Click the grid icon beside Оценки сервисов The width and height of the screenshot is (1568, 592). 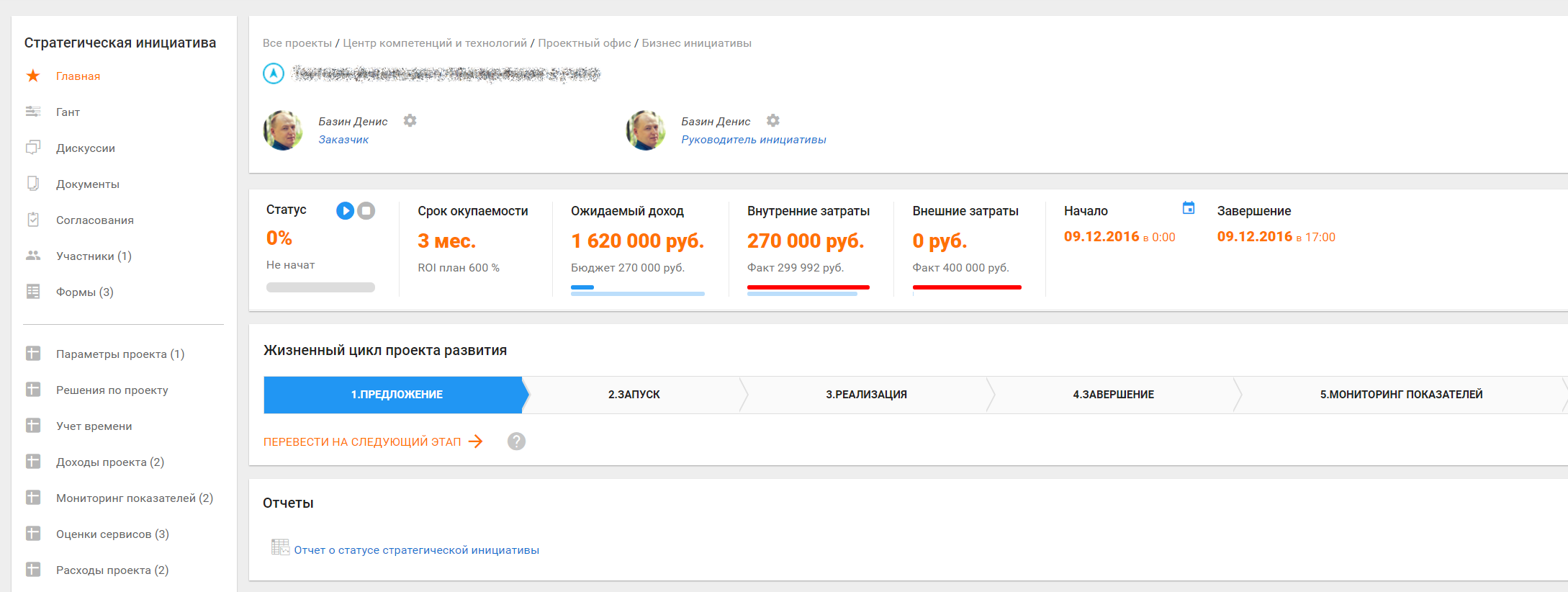(x=33, y=534)
